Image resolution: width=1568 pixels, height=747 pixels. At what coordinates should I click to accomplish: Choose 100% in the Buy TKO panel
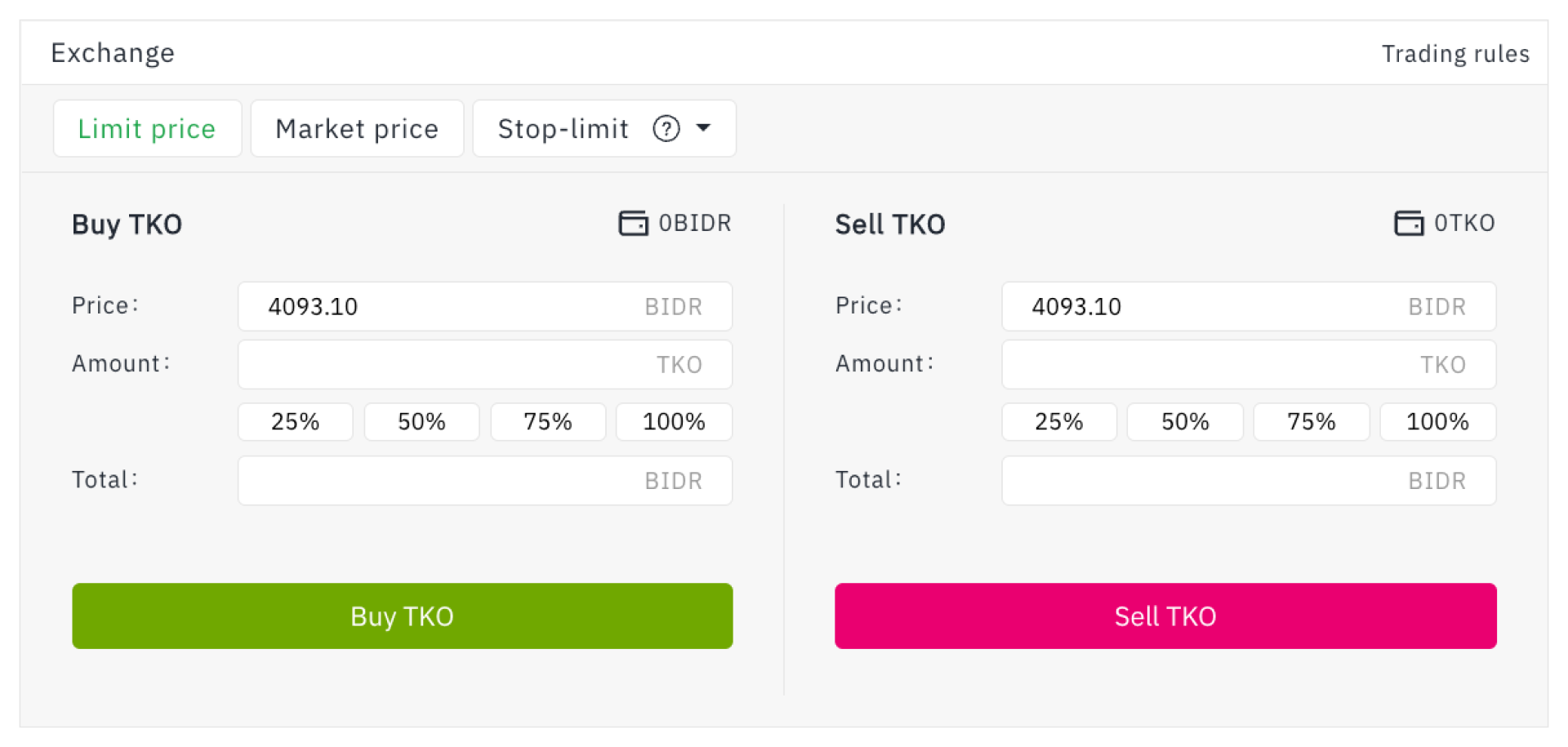coord(674,422)
